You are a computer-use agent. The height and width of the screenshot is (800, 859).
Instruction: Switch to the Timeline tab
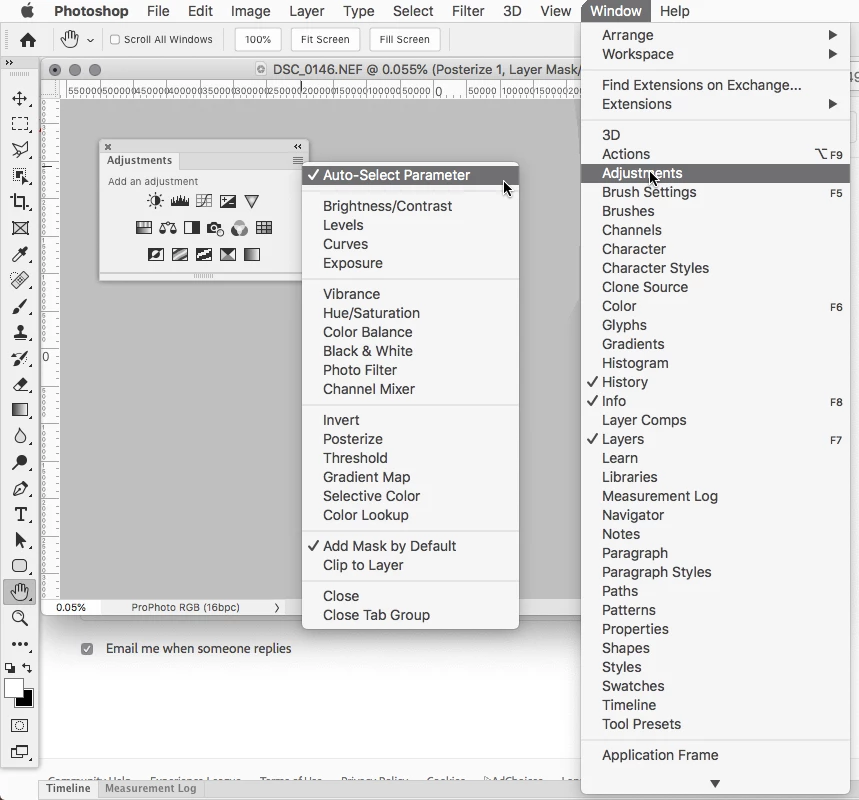(x=68, y=788)
